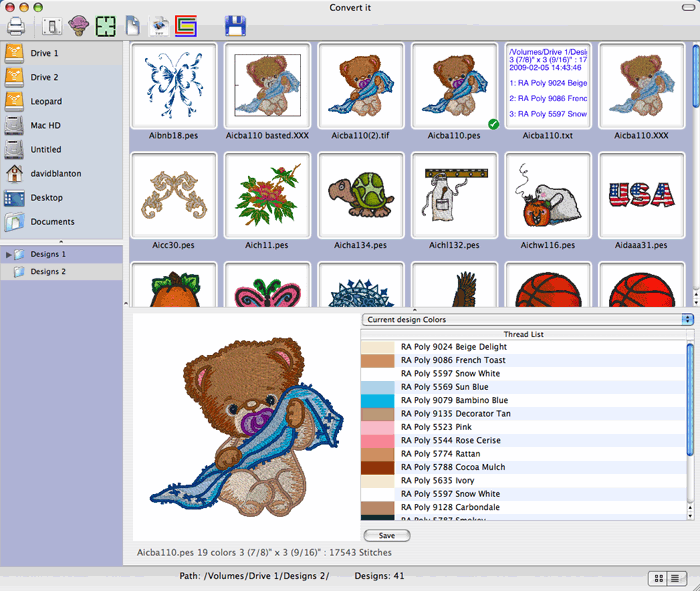This screenshot has width=700, height=591.
Task: Click the Save button under thread list
Action: pos(387,536)
